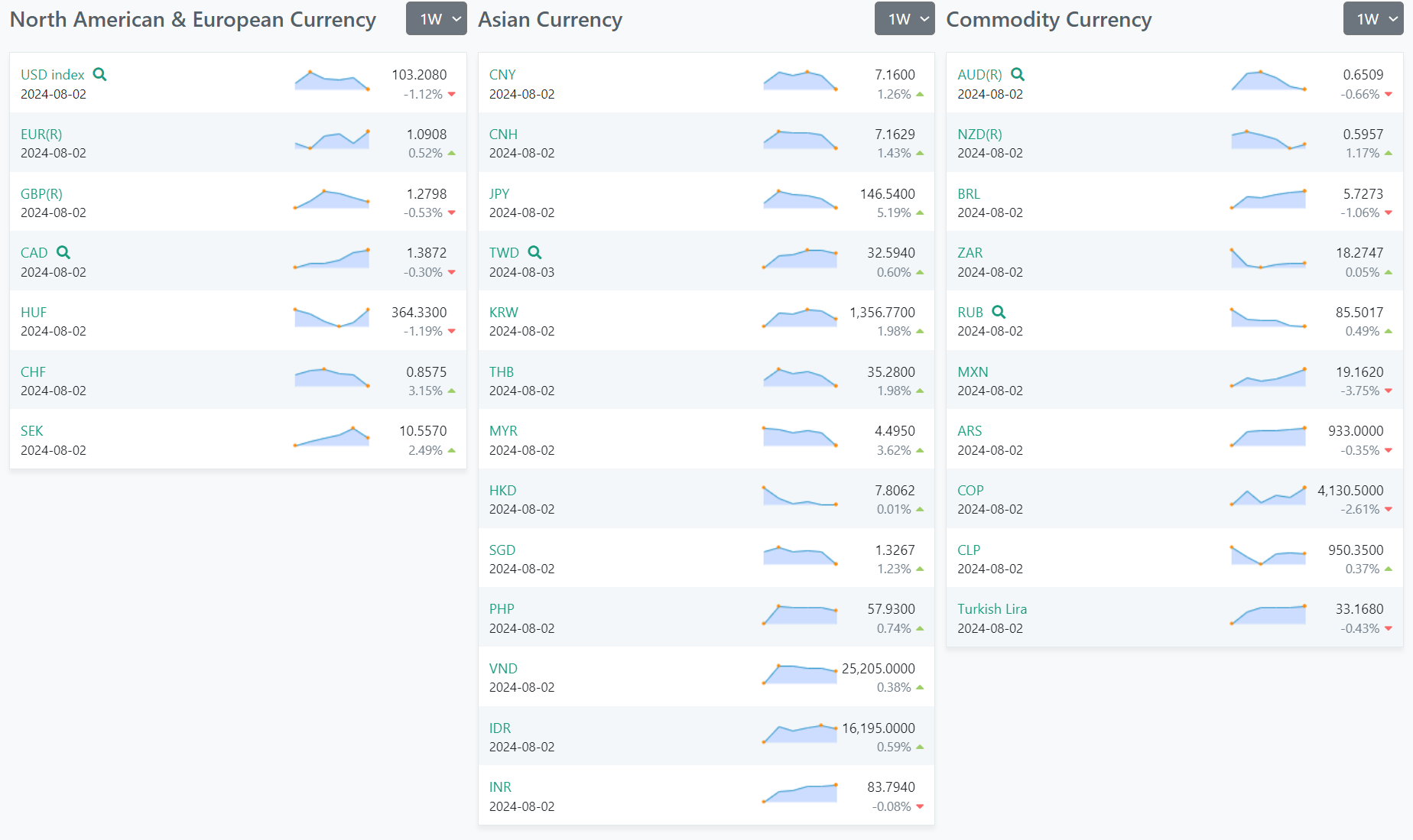Viewport: 1413px width, 840px height.
Task: Open the BRL currency link
Action: coord(969,193)
